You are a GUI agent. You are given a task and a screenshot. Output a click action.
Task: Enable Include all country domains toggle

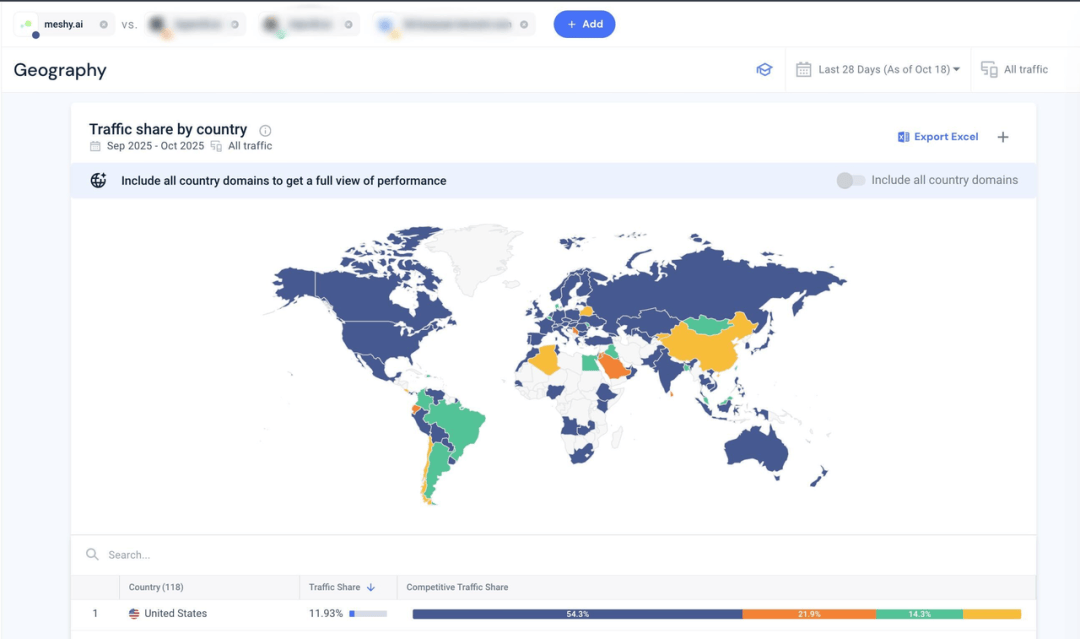850,181
